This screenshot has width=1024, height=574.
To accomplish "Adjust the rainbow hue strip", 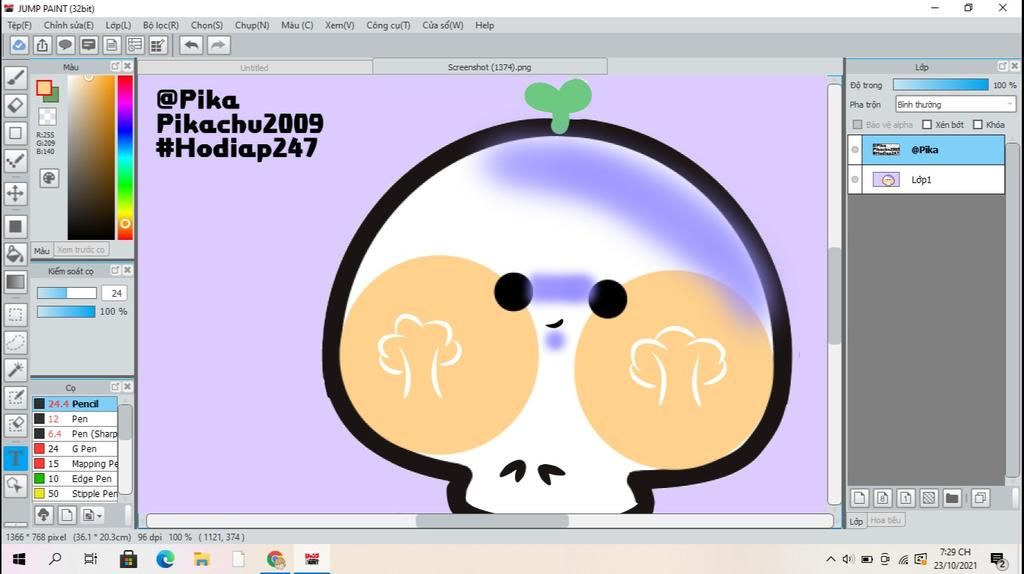I will [125, 157].
